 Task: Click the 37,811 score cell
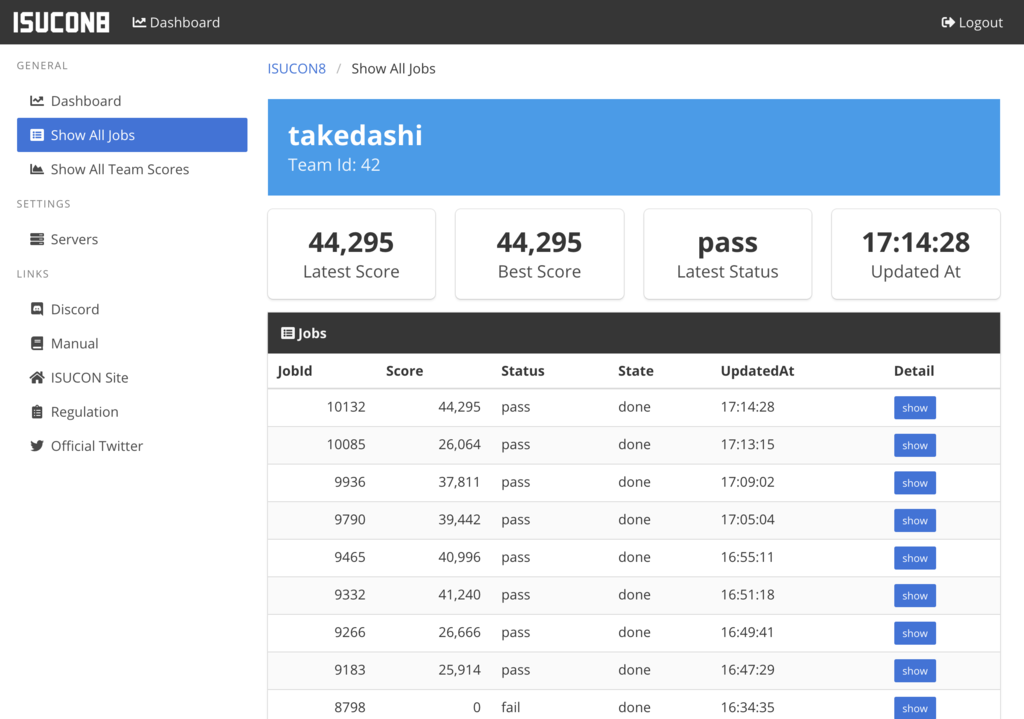[x=459, y=482]
